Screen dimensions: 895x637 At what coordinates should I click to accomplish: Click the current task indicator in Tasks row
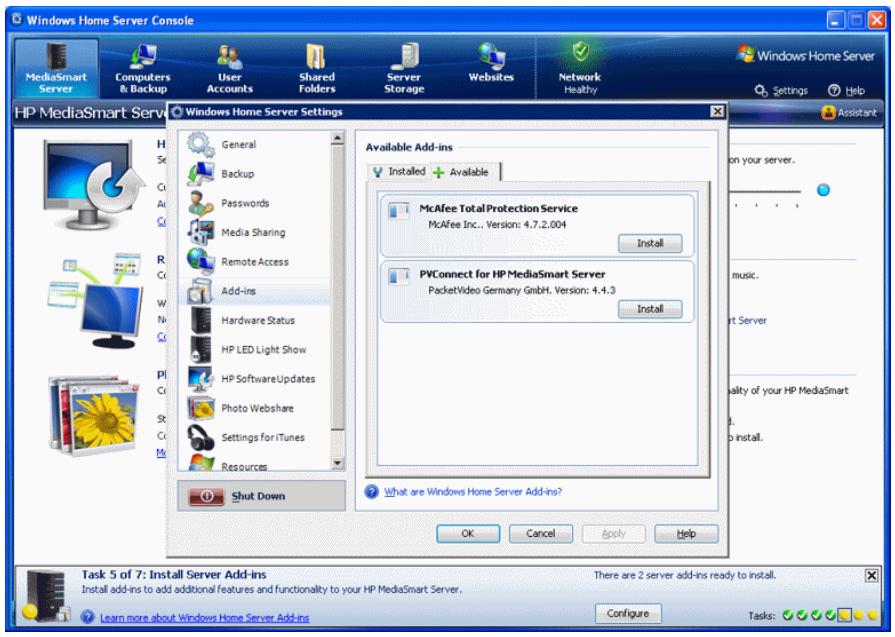pyautogui.click(x=844, y=615)
